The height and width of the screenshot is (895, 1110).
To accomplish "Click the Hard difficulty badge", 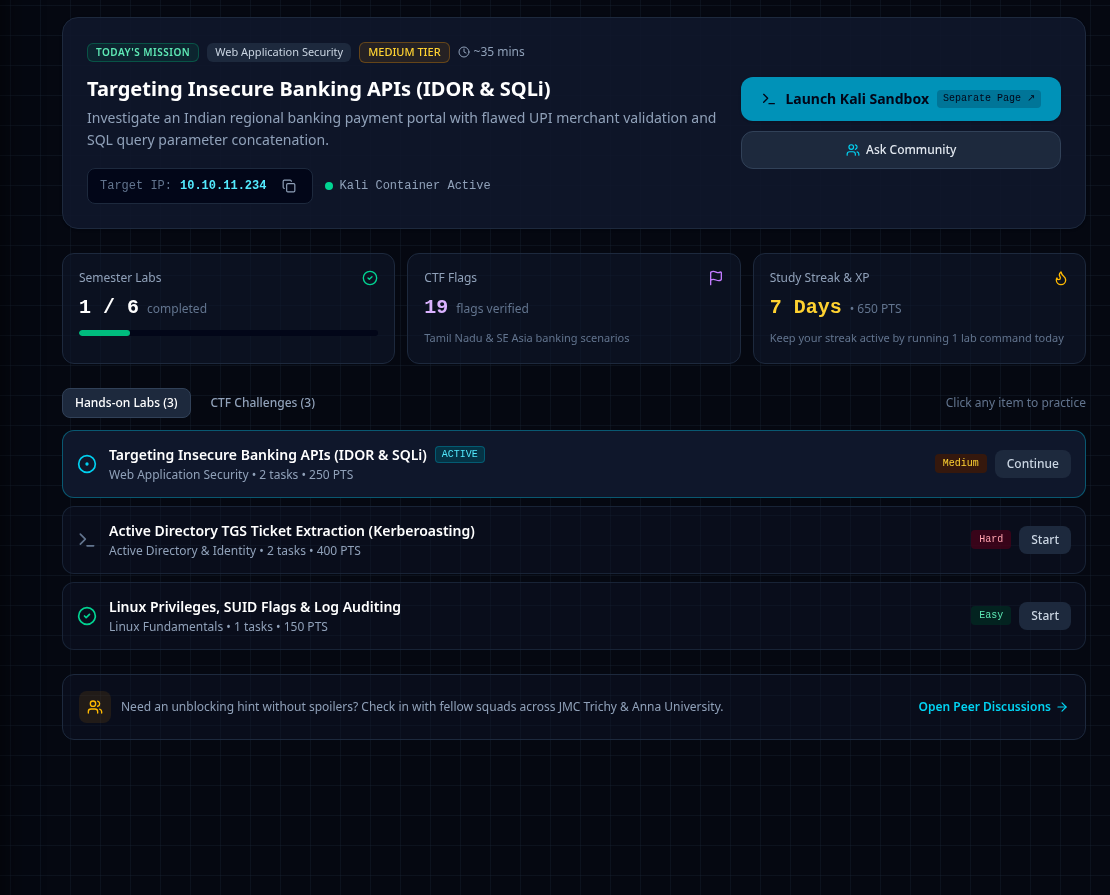I will (990, 539).
